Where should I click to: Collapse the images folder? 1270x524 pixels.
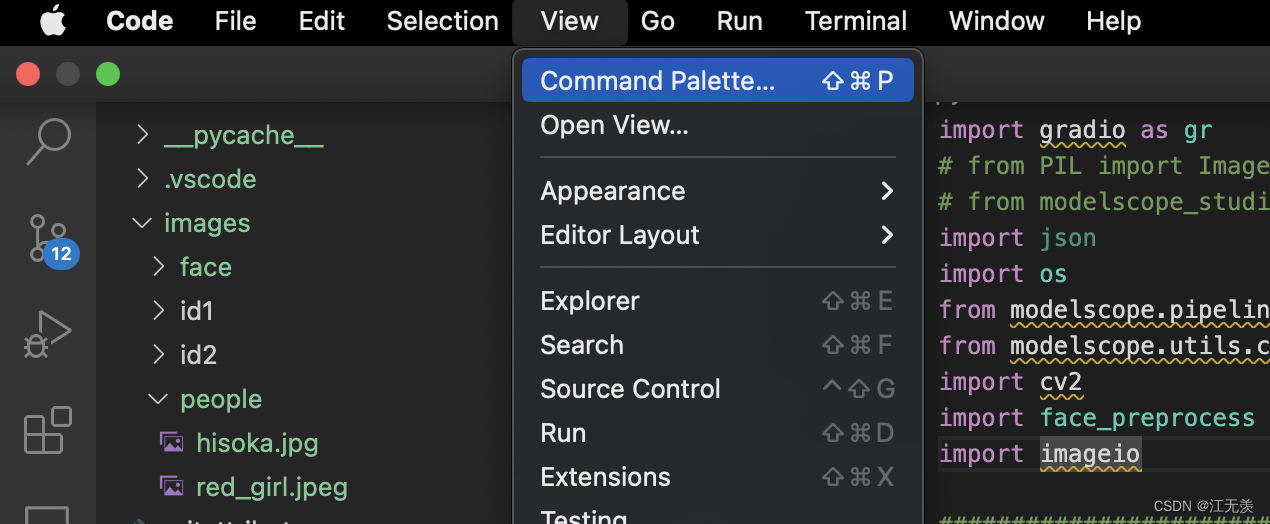[x=142, y=223]
